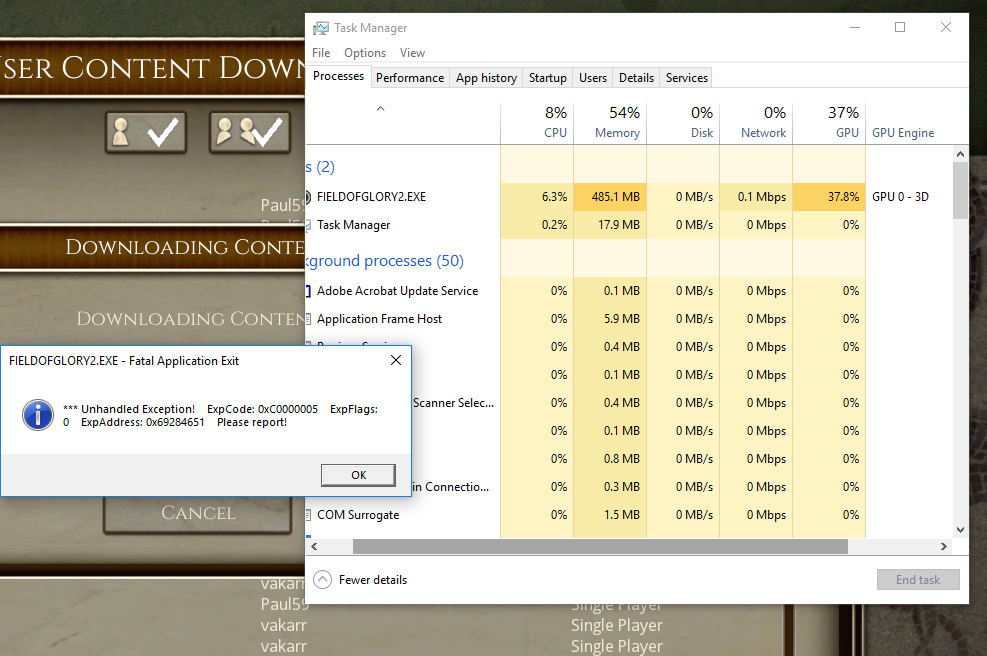Open the Options menu in Task Manager
987x656 pixels.
pyautogui.click(x=365, y=53)
